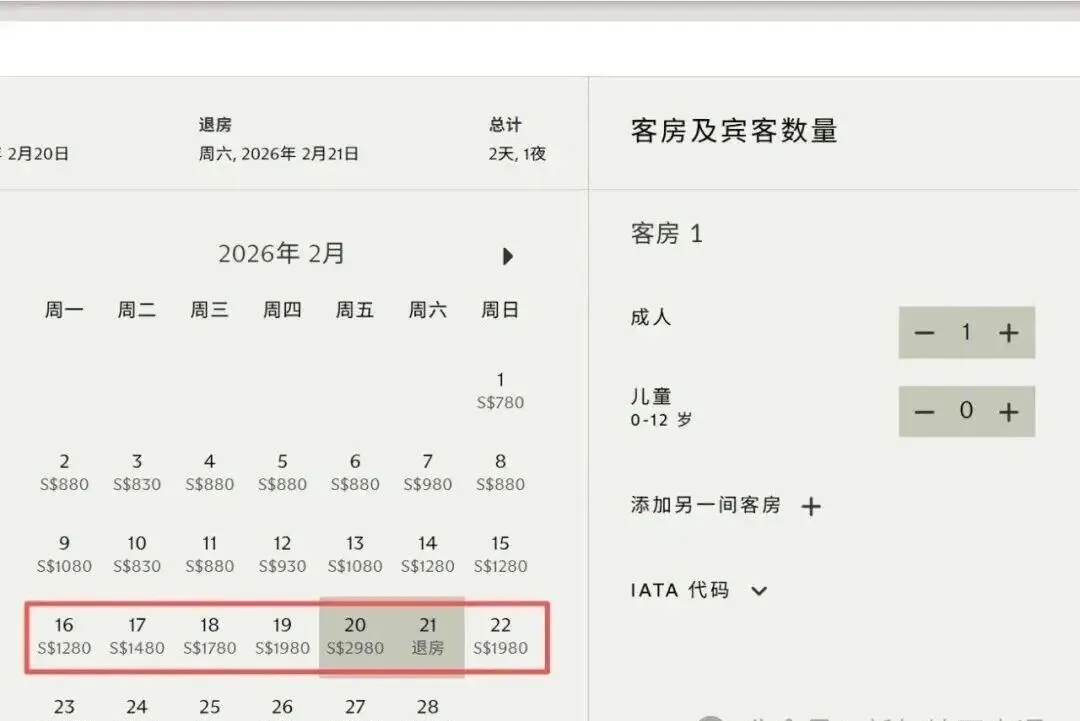Click the 客房 1 label
This screenshot has height=721, width=1080.
667,233
